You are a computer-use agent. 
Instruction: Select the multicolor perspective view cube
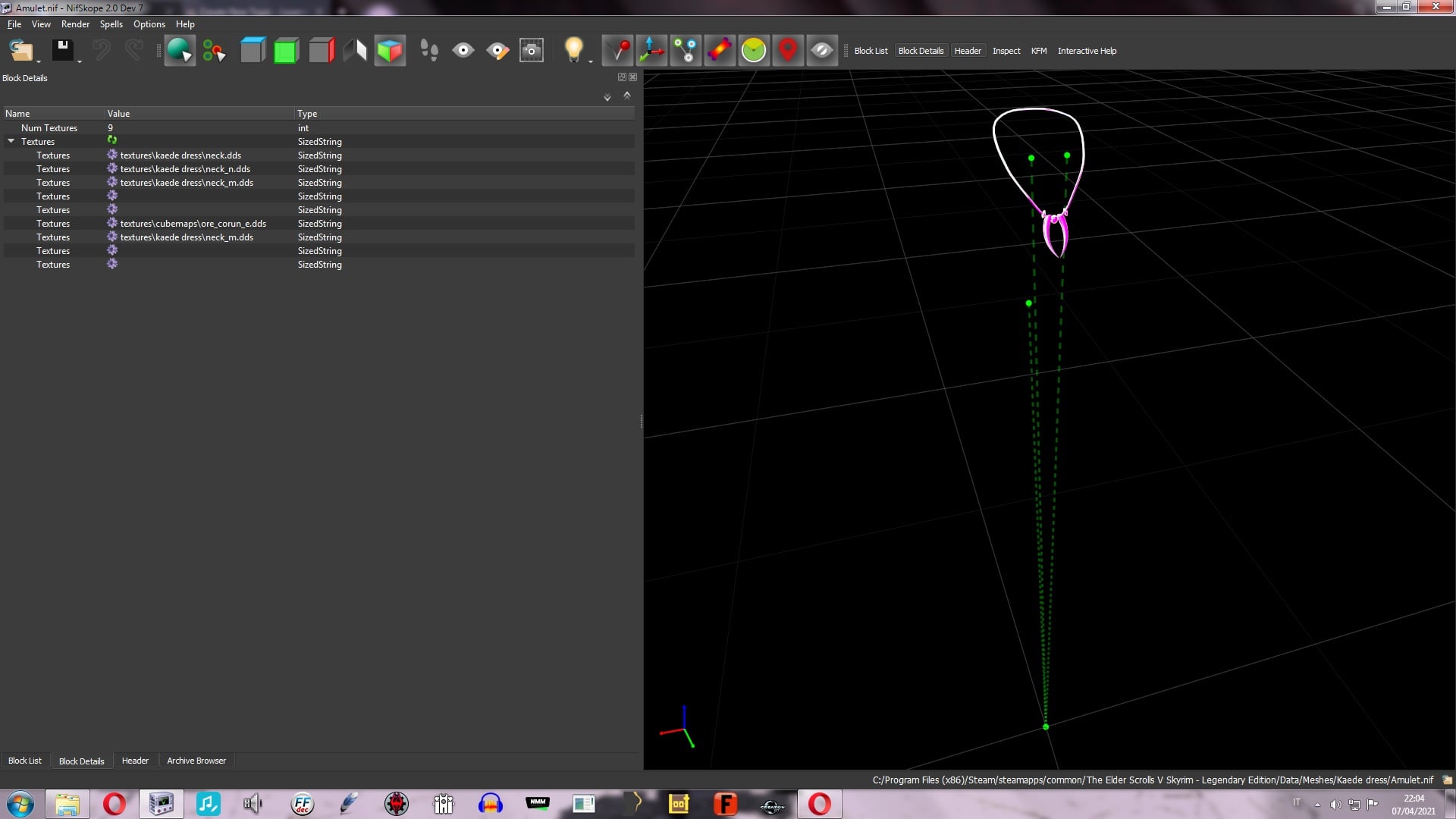[390, 51]
